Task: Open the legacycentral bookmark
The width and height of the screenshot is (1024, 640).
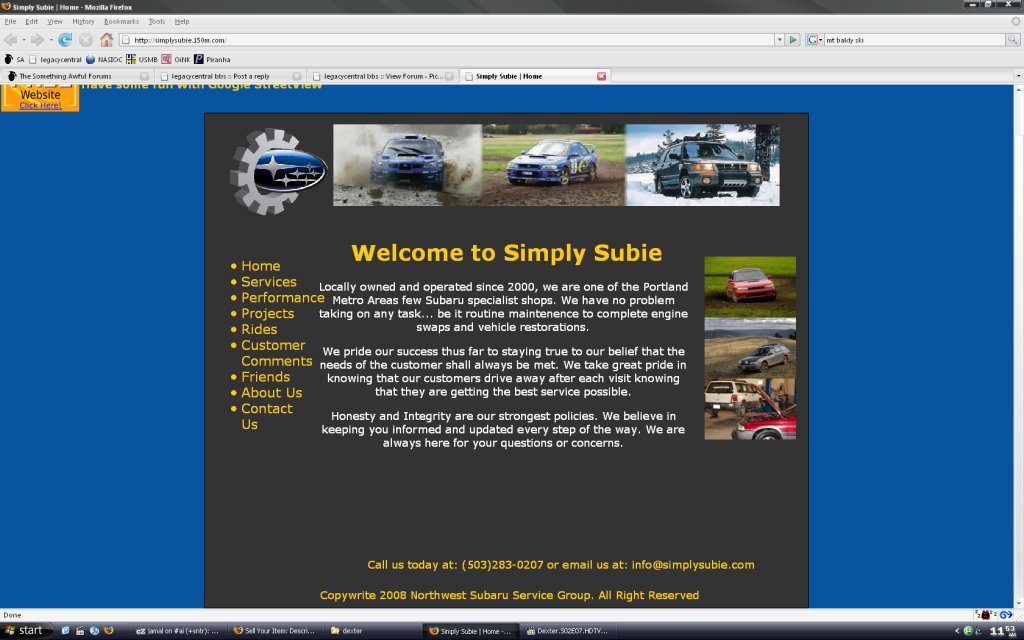Action: (x=56, y=59)
